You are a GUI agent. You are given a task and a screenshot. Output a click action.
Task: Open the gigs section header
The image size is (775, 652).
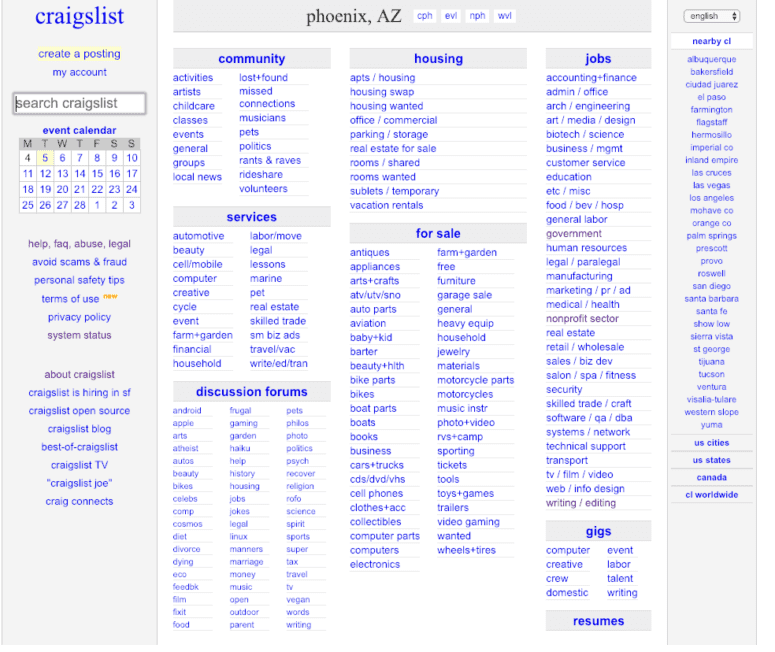click(x=598, y=531)
